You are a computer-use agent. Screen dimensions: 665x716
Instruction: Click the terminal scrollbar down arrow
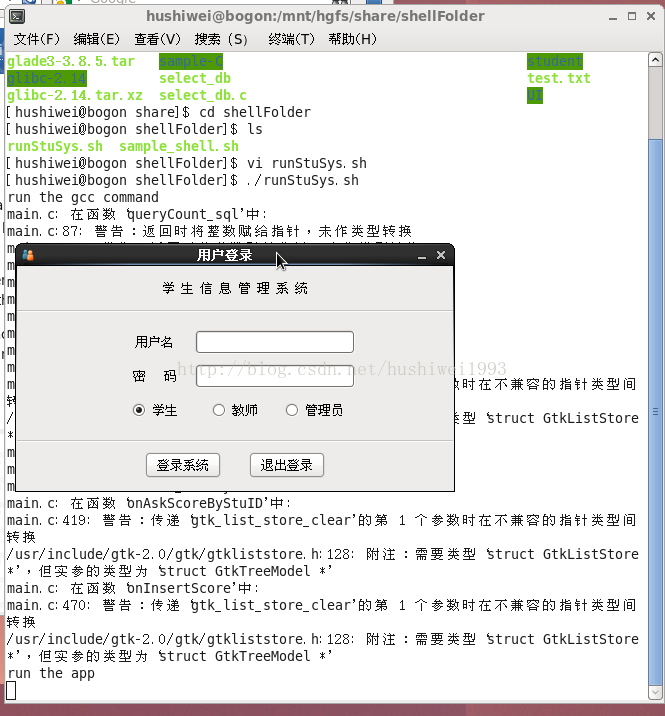coord(655,693)
